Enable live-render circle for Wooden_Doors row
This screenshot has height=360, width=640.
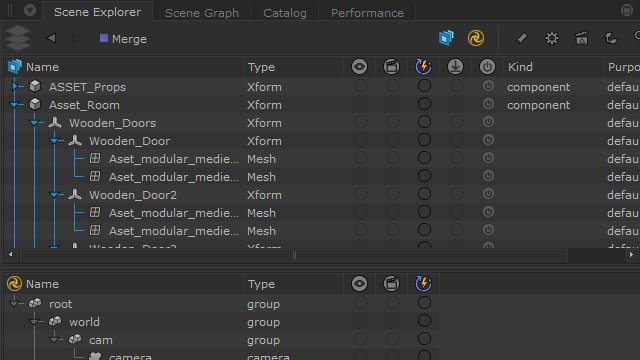(424, 122)
